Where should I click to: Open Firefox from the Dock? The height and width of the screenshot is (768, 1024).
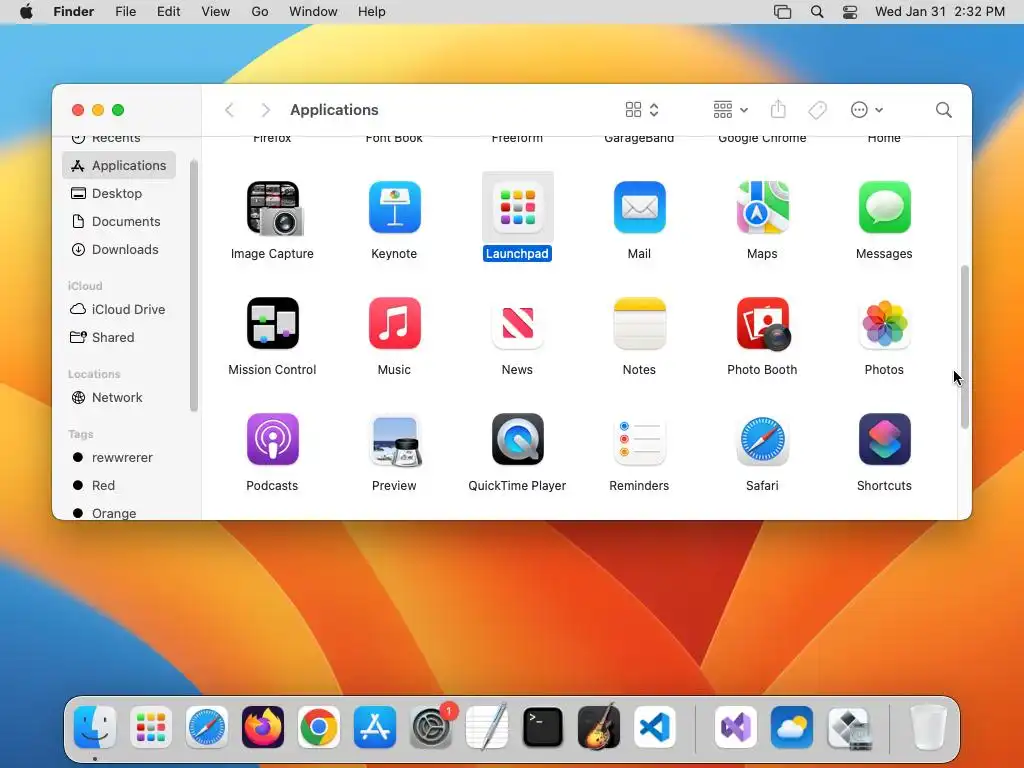pyautogui.click(x=263, y=726)
